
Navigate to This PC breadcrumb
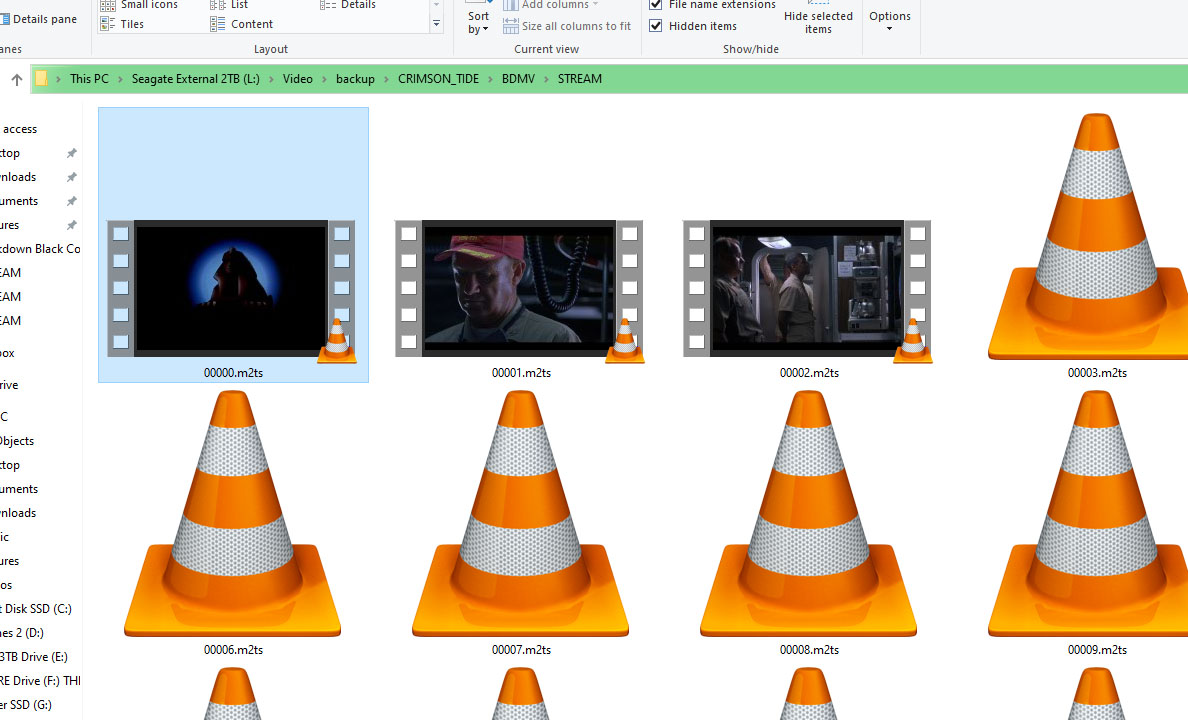pyautogui.click(x=89, y=79)
